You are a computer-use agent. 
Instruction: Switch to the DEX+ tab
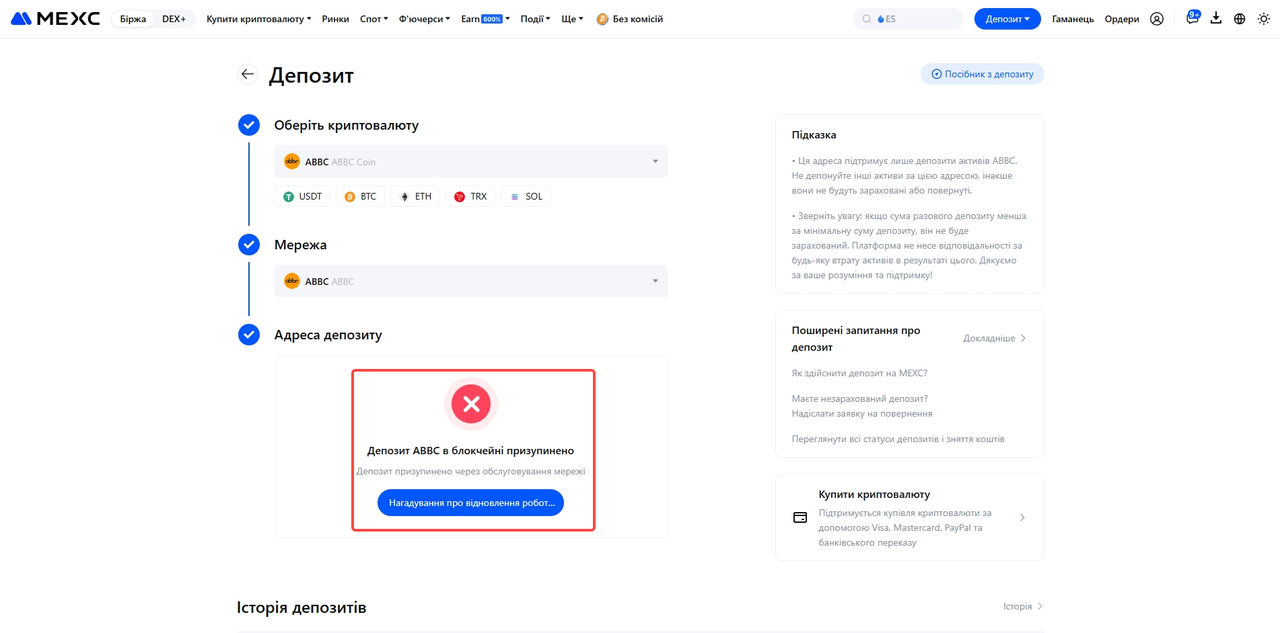coord(174,19)
